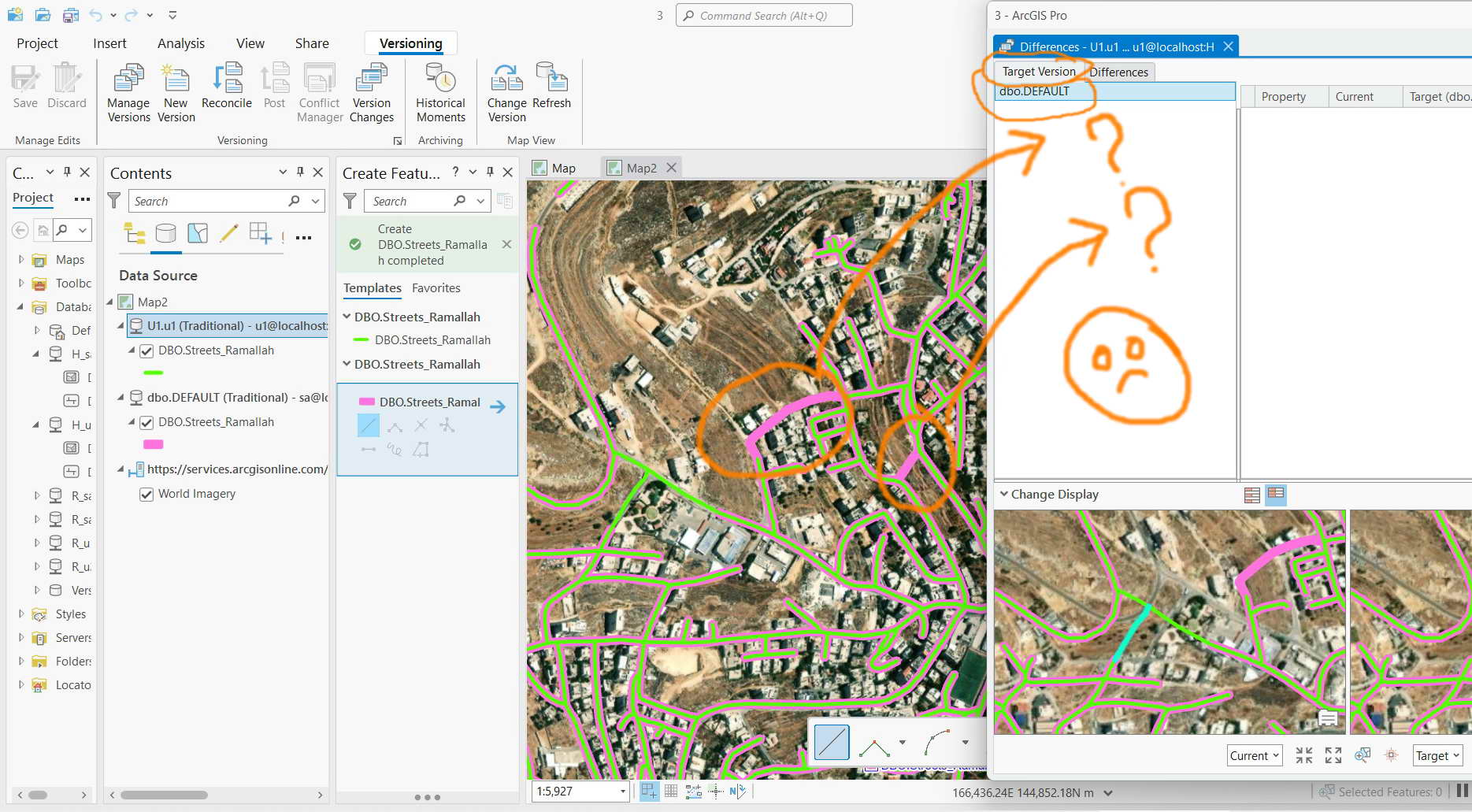Dismiss the Create completed notification
The width and height of the screenshot is (1472, 812).
click(x=506, y=244)
